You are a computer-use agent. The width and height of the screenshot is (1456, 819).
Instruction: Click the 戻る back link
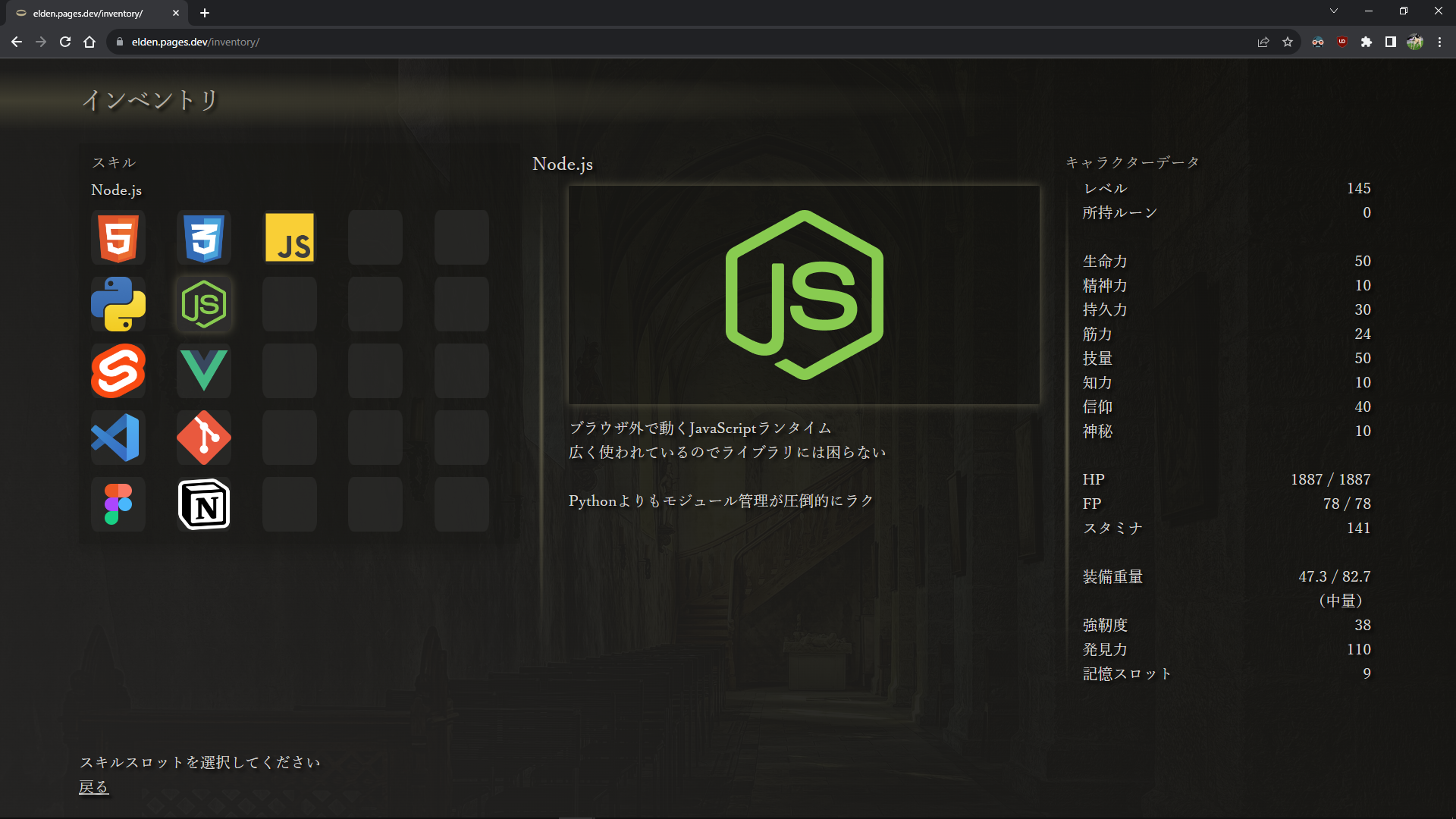[x=94, y=787]
